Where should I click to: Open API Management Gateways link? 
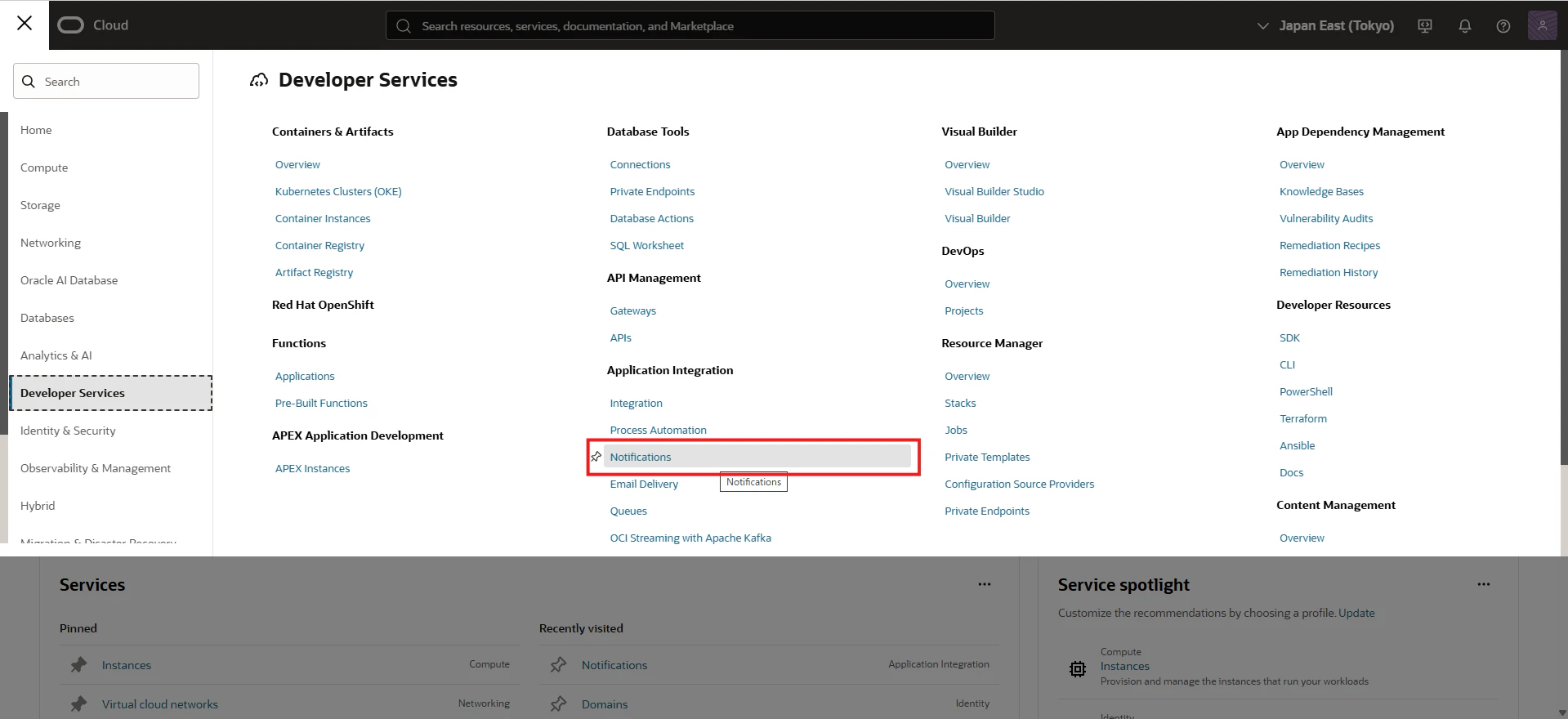632,310
